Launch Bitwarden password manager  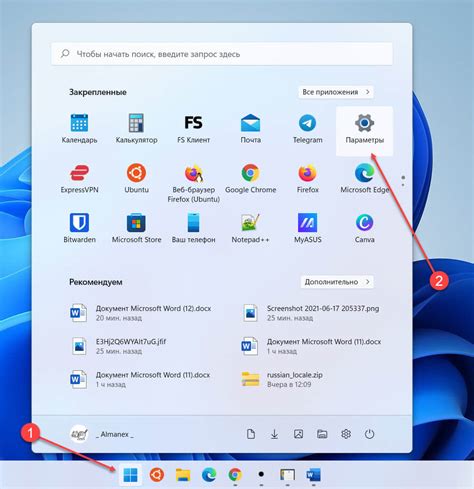(x=79, y=229)
